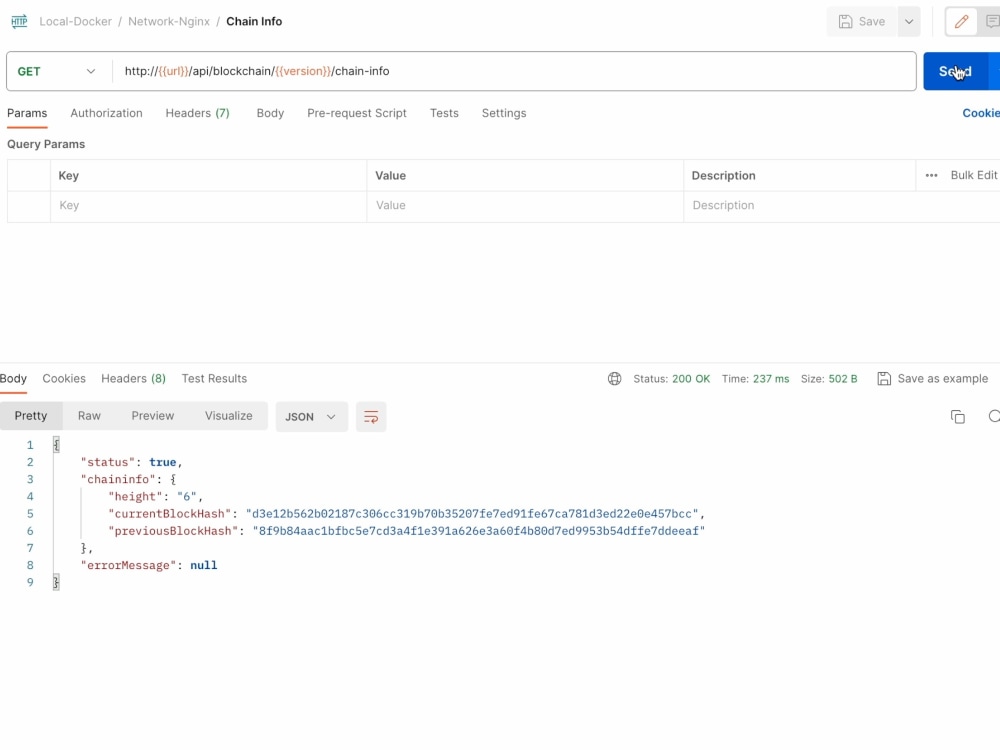Image resolution: width=1000 pixels, height=750 pixels.
Task: Open the Cookies manager link
Action: click(x=981, y=113)
